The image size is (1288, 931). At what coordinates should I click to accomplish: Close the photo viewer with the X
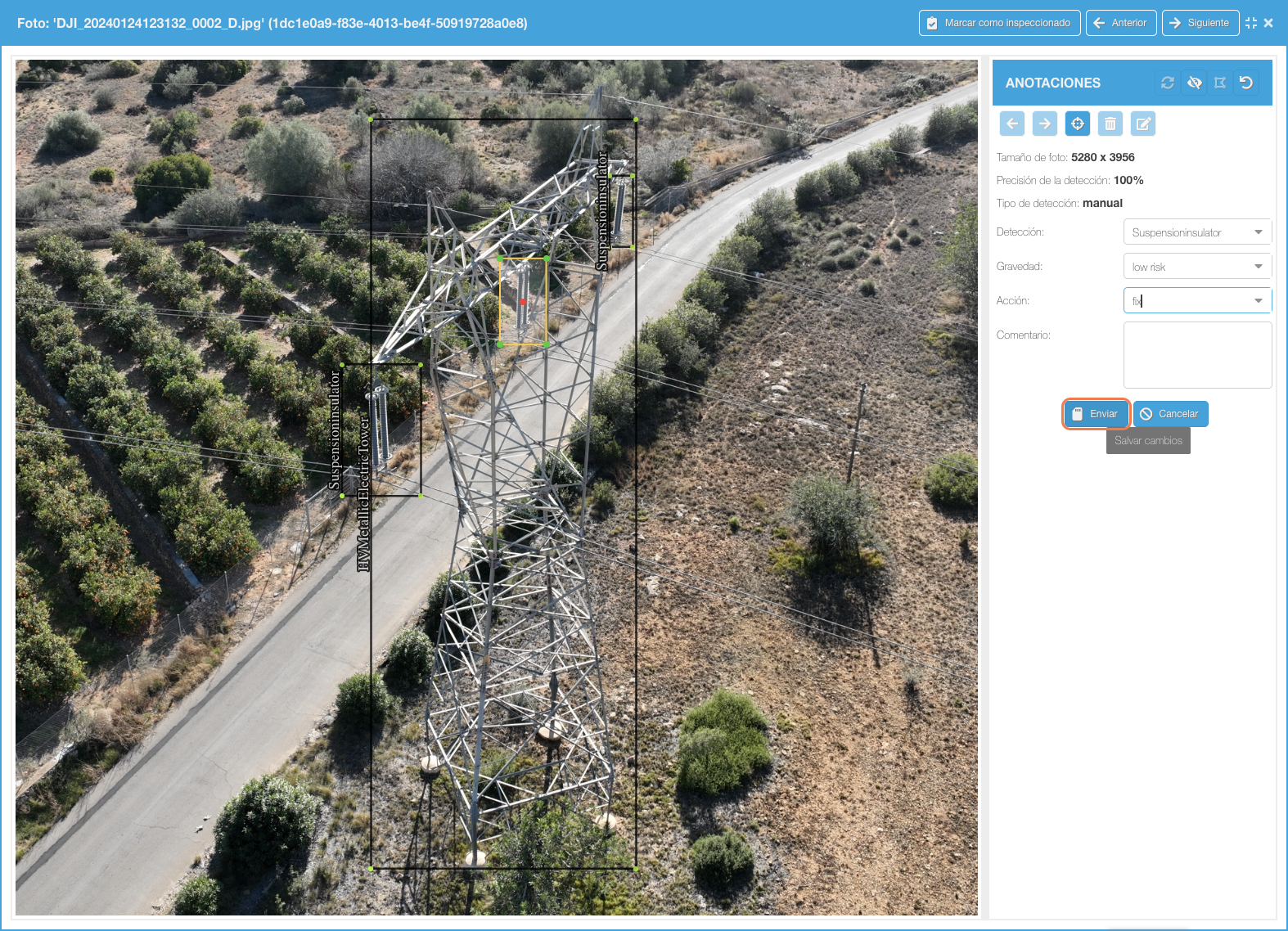click(x=1268, y=23)
